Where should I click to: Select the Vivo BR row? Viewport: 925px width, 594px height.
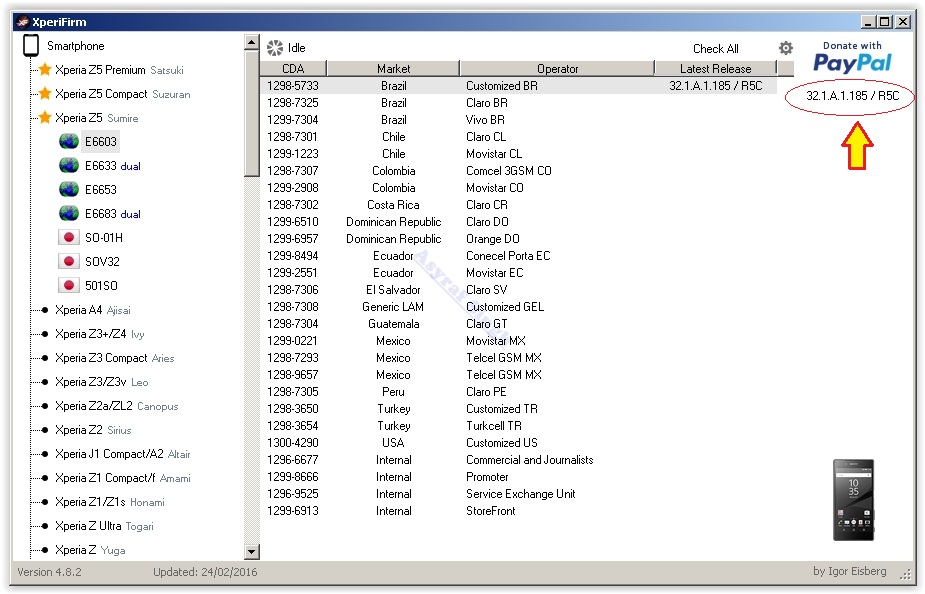tap(519, 120)
